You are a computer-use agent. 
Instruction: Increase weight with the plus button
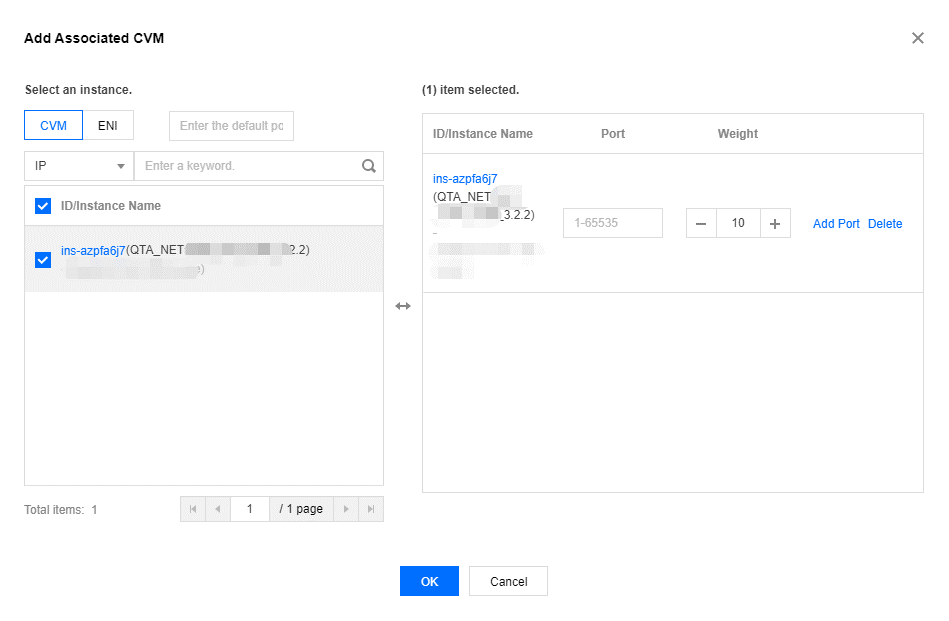(775, 223)
